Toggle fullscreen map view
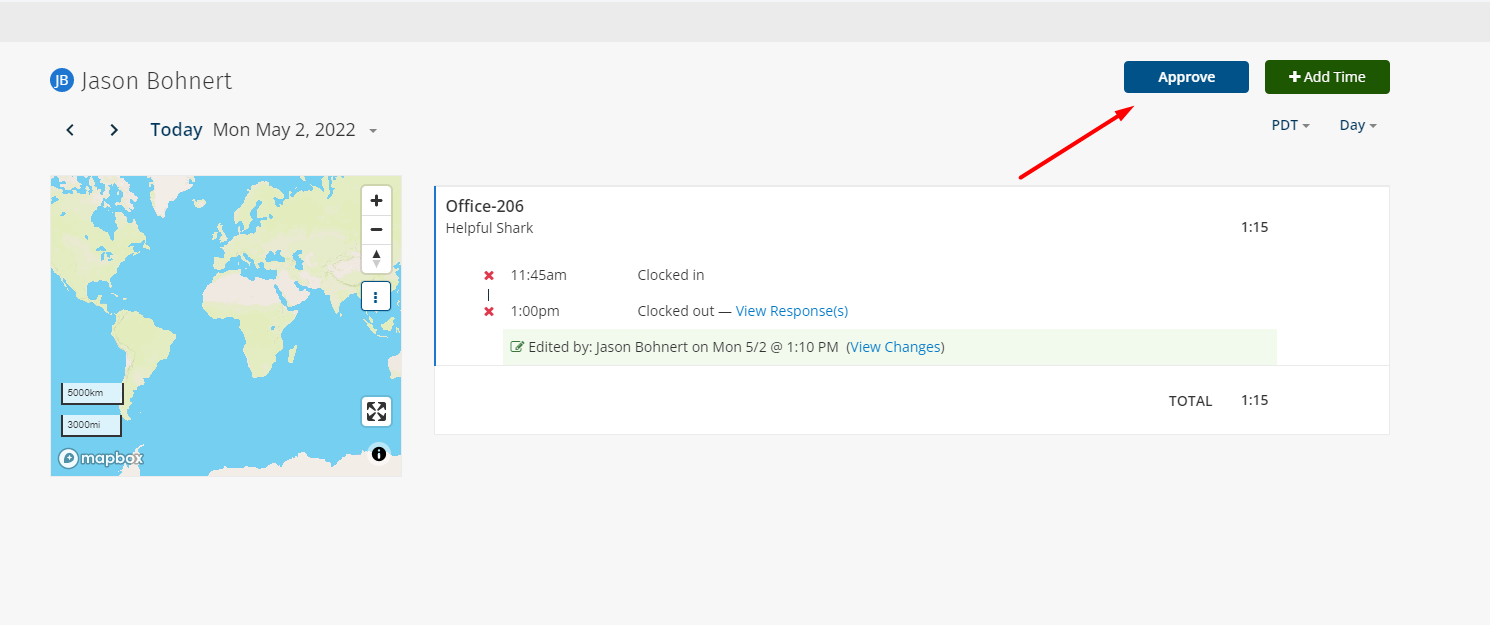 [376, 411]
